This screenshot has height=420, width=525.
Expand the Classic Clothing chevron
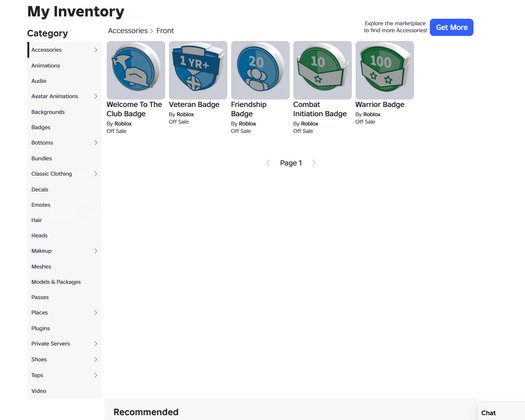pyautogui.click(x=96, y=173)
